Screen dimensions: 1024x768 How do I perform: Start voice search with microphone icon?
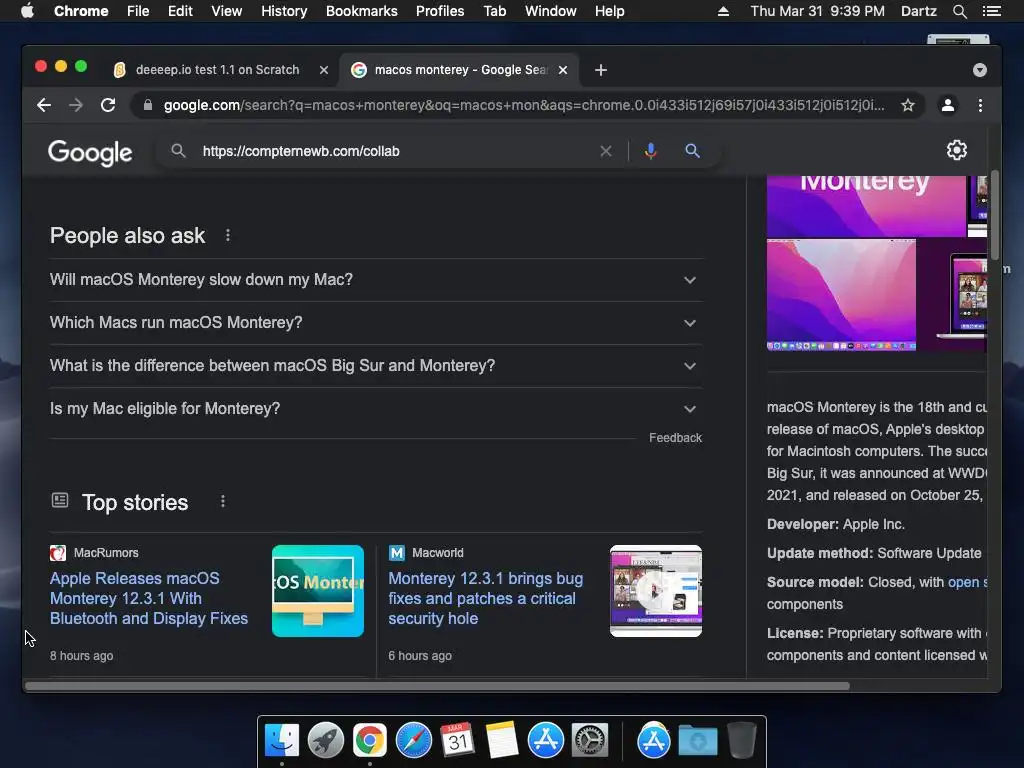650,152
